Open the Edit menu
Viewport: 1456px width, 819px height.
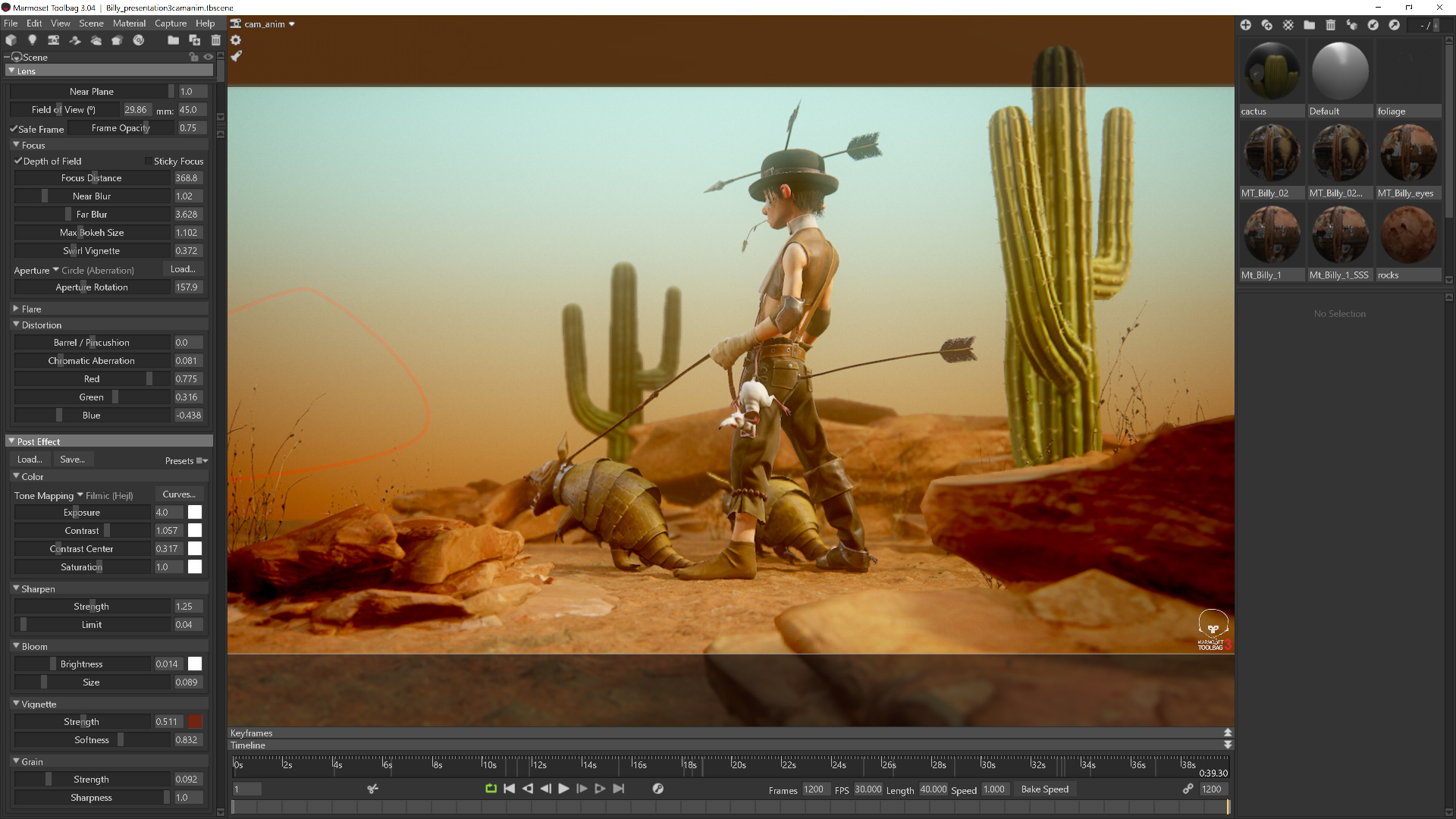(x=34, y=24)
